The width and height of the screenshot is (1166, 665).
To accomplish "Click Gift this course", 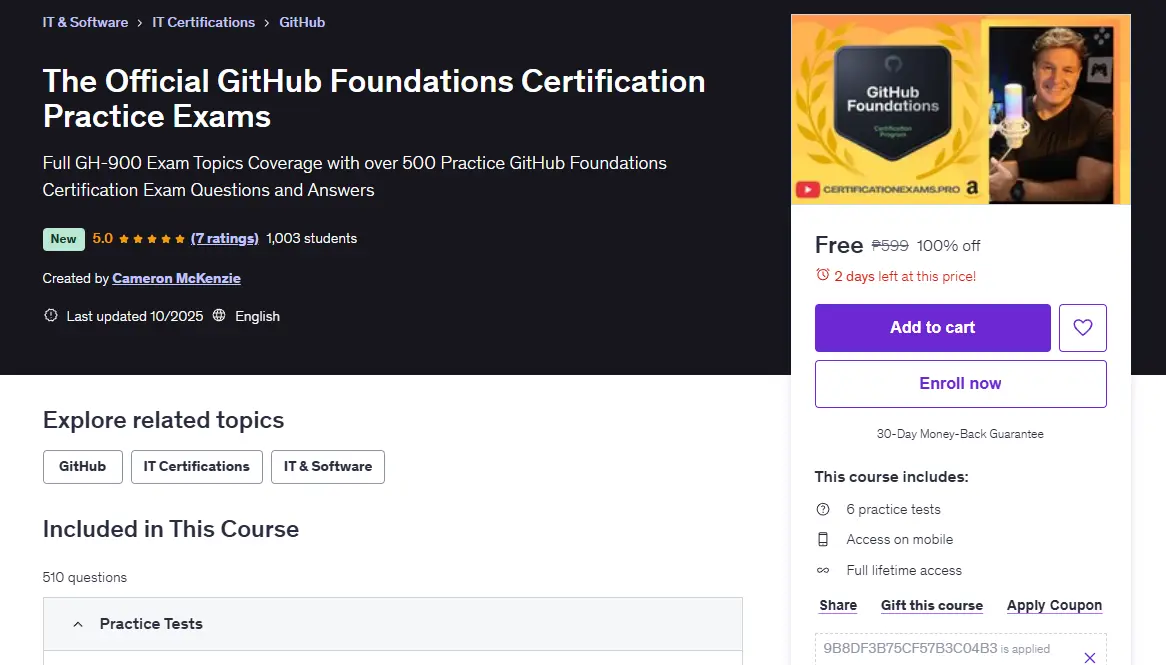I will point(932,605).
